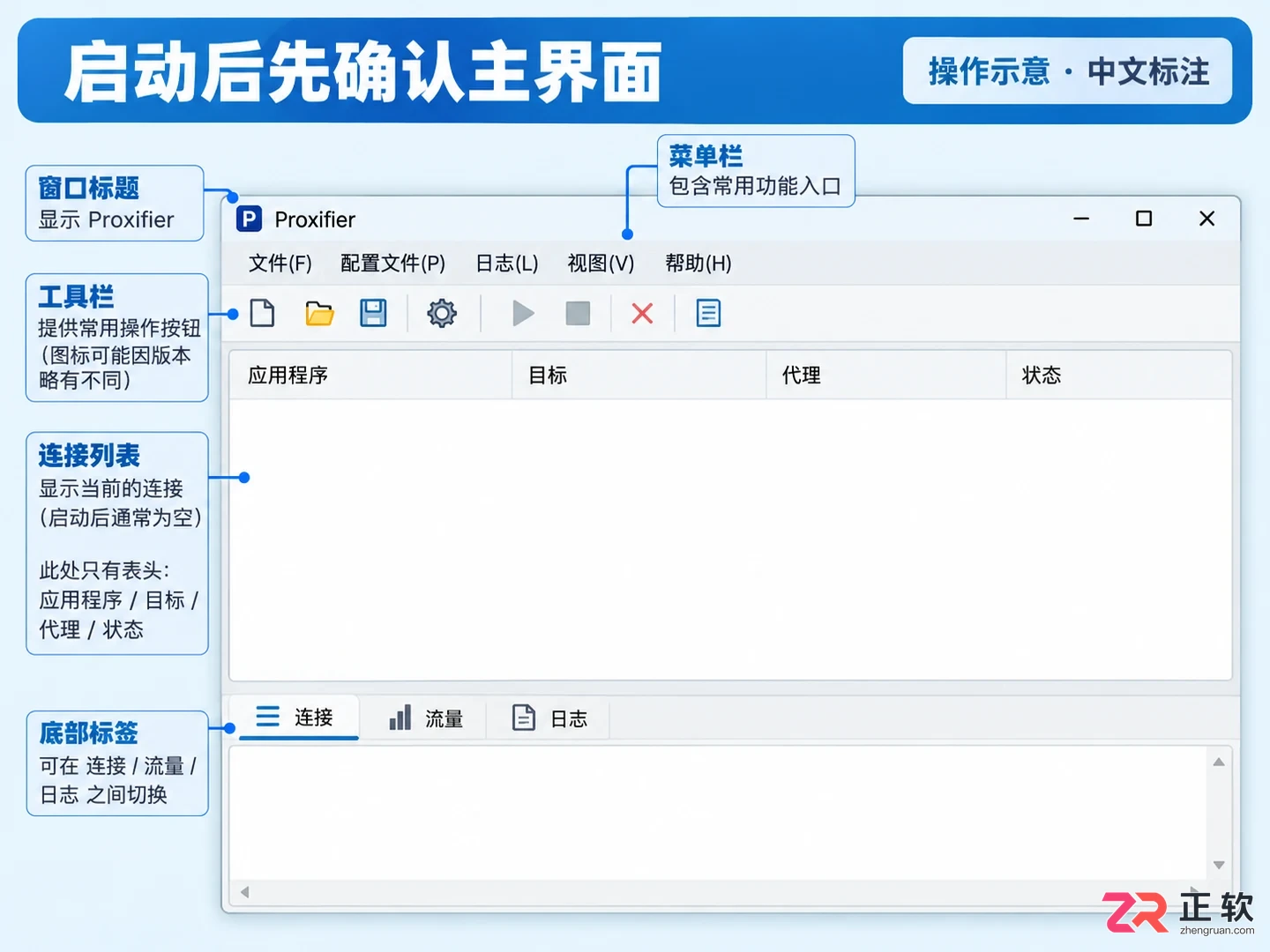The height and width of the screenshot is (952, 1270).
Task: Sort by the 应用程序 column header
Action: pos(370,376)
